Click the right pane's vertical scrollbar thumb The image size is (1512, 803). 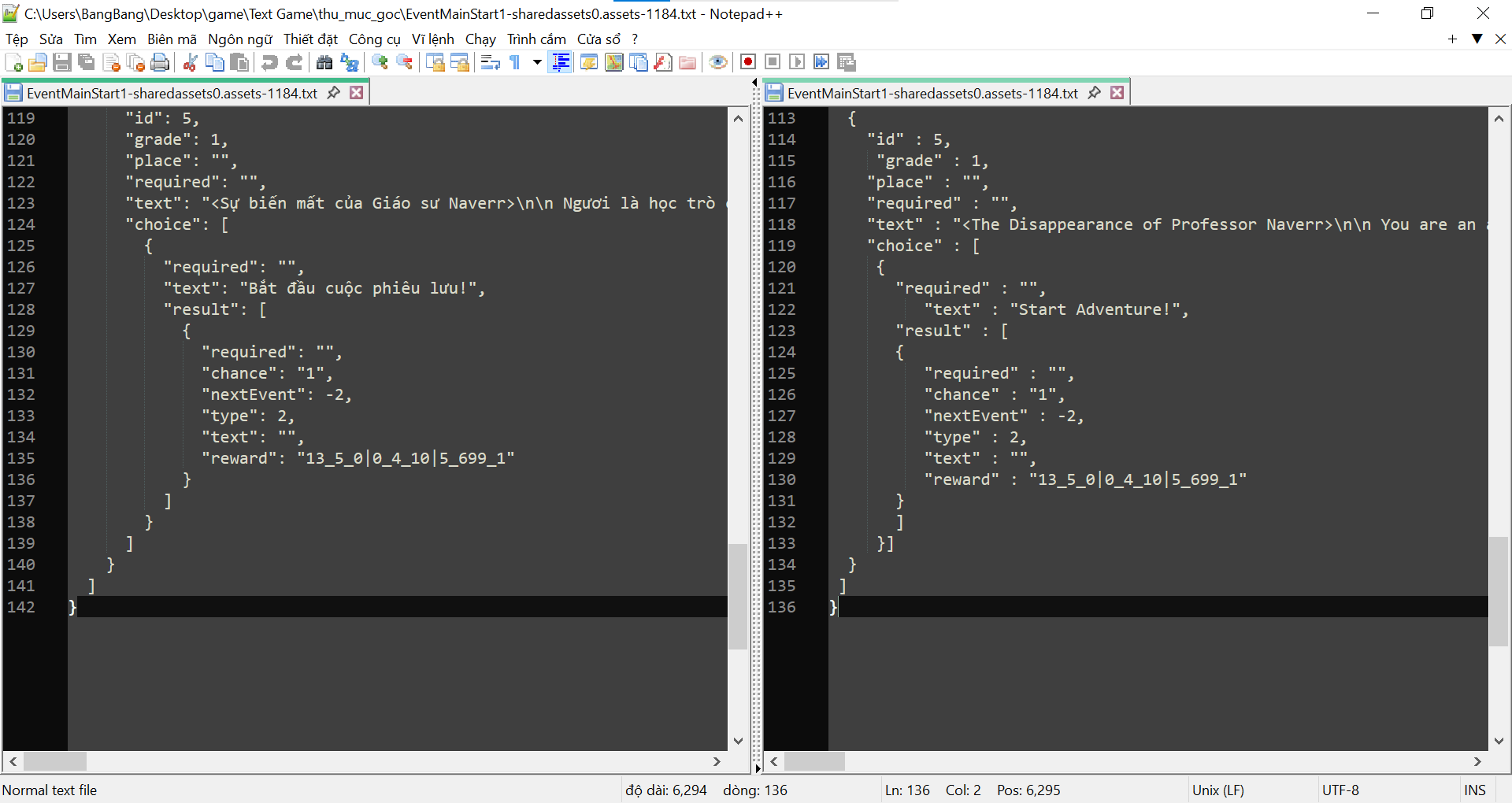pyautogui.click(x=1499, y=591)
